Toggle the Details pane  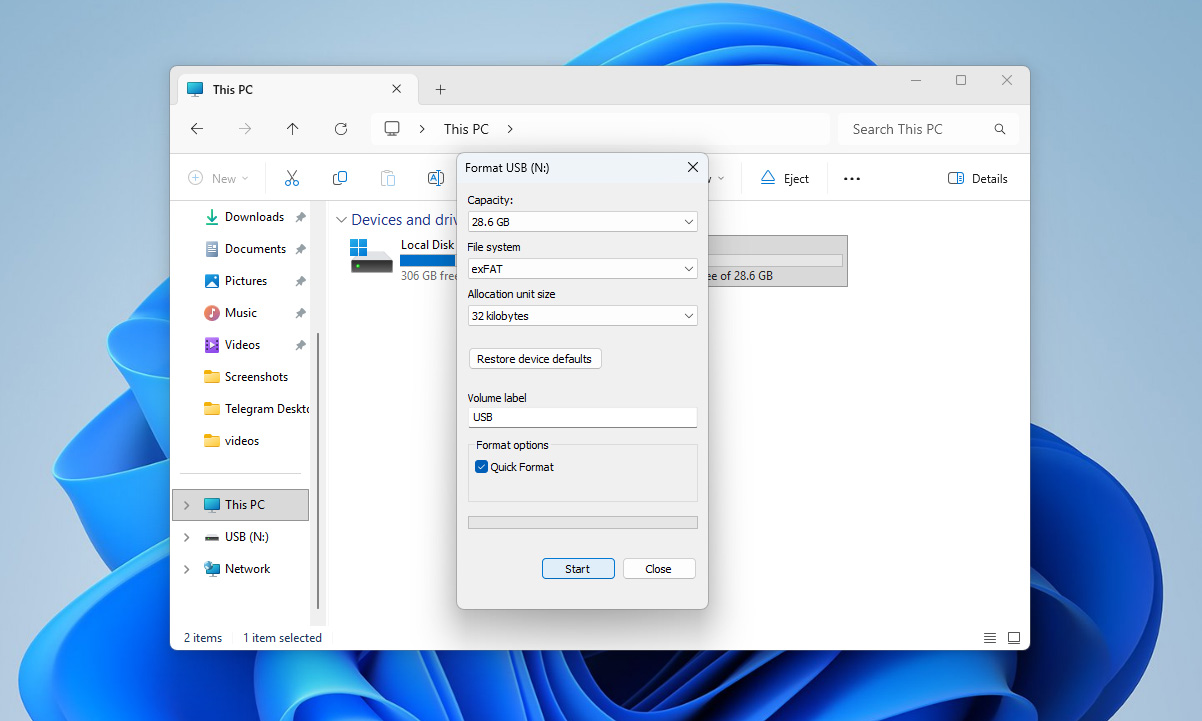(x=977, y=177)
